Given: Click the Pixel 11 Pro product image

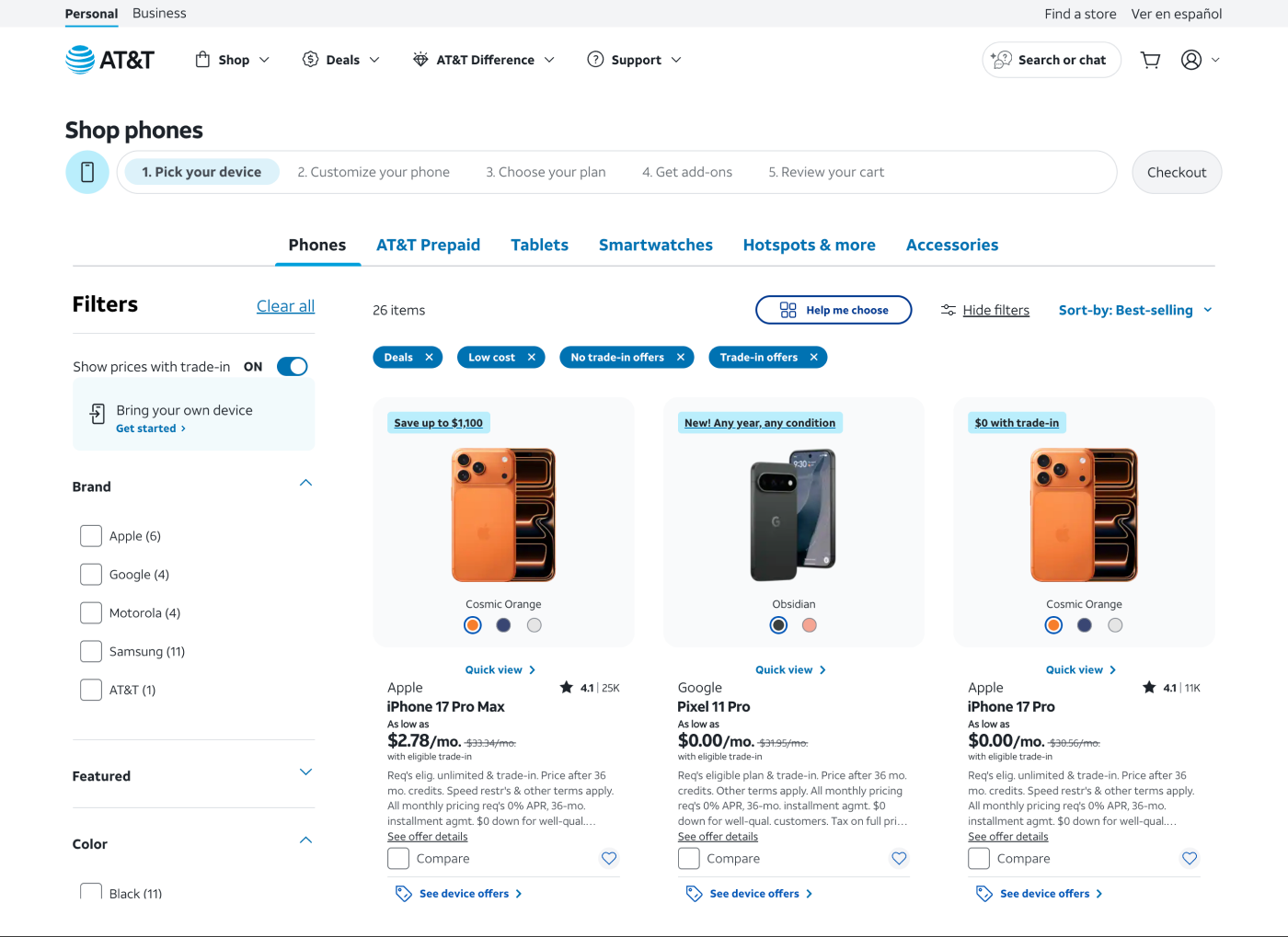Looking at the screenshot, I should [794, 515].
